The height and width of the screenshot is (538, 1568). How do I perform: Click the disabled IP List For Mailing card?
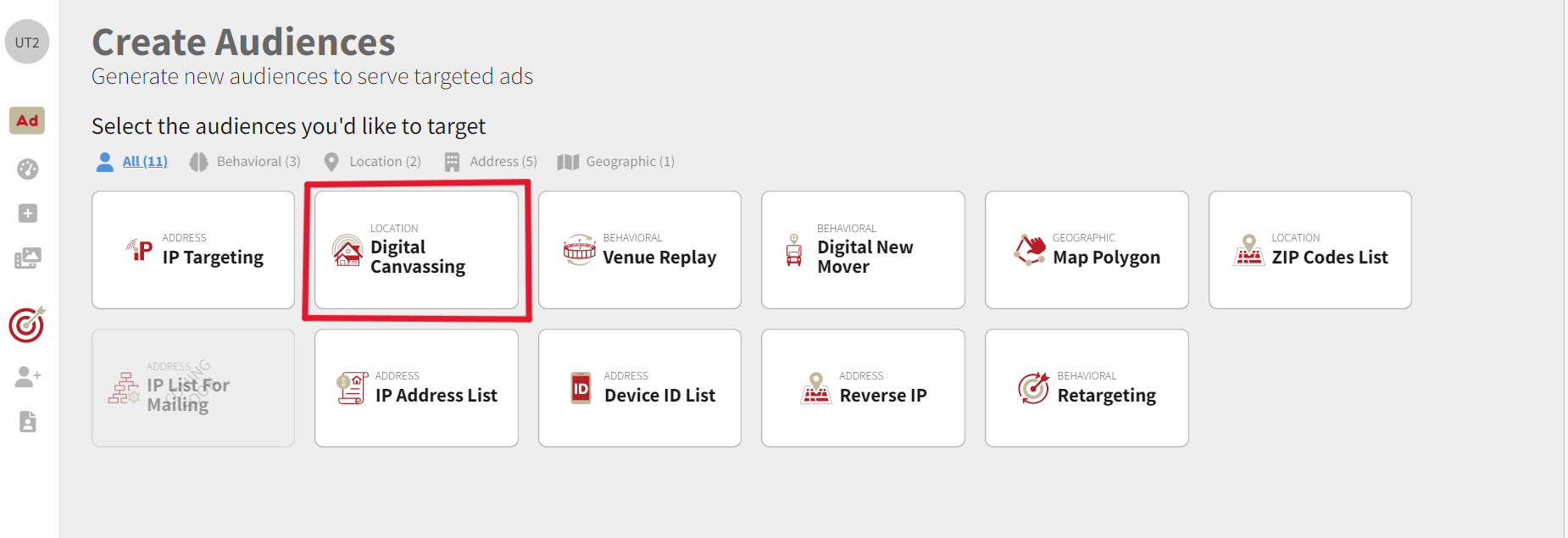(x=193, y=388)
